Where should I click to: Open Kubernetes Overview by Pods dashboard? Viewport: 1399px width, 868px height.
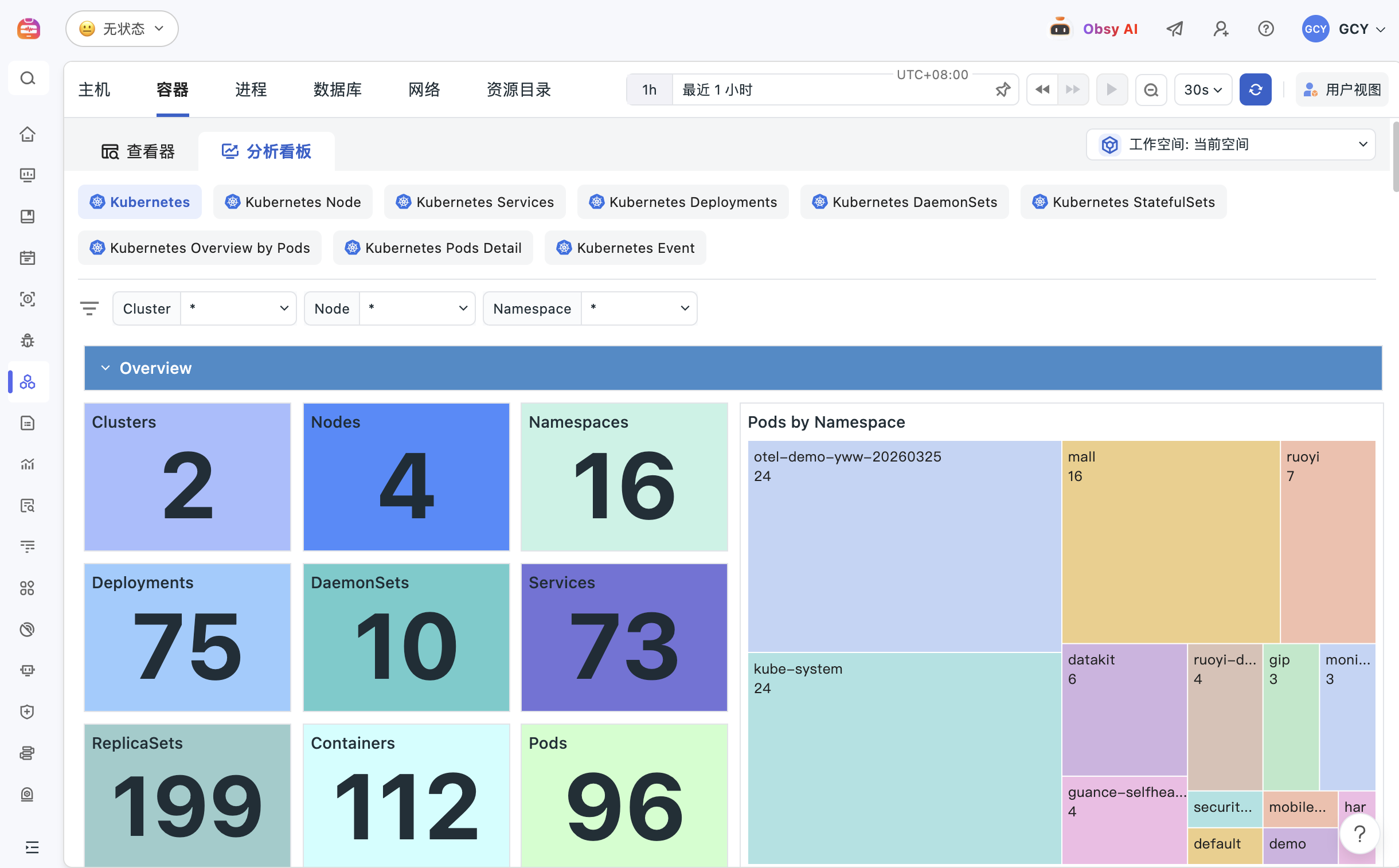click(x=200, y=248)
